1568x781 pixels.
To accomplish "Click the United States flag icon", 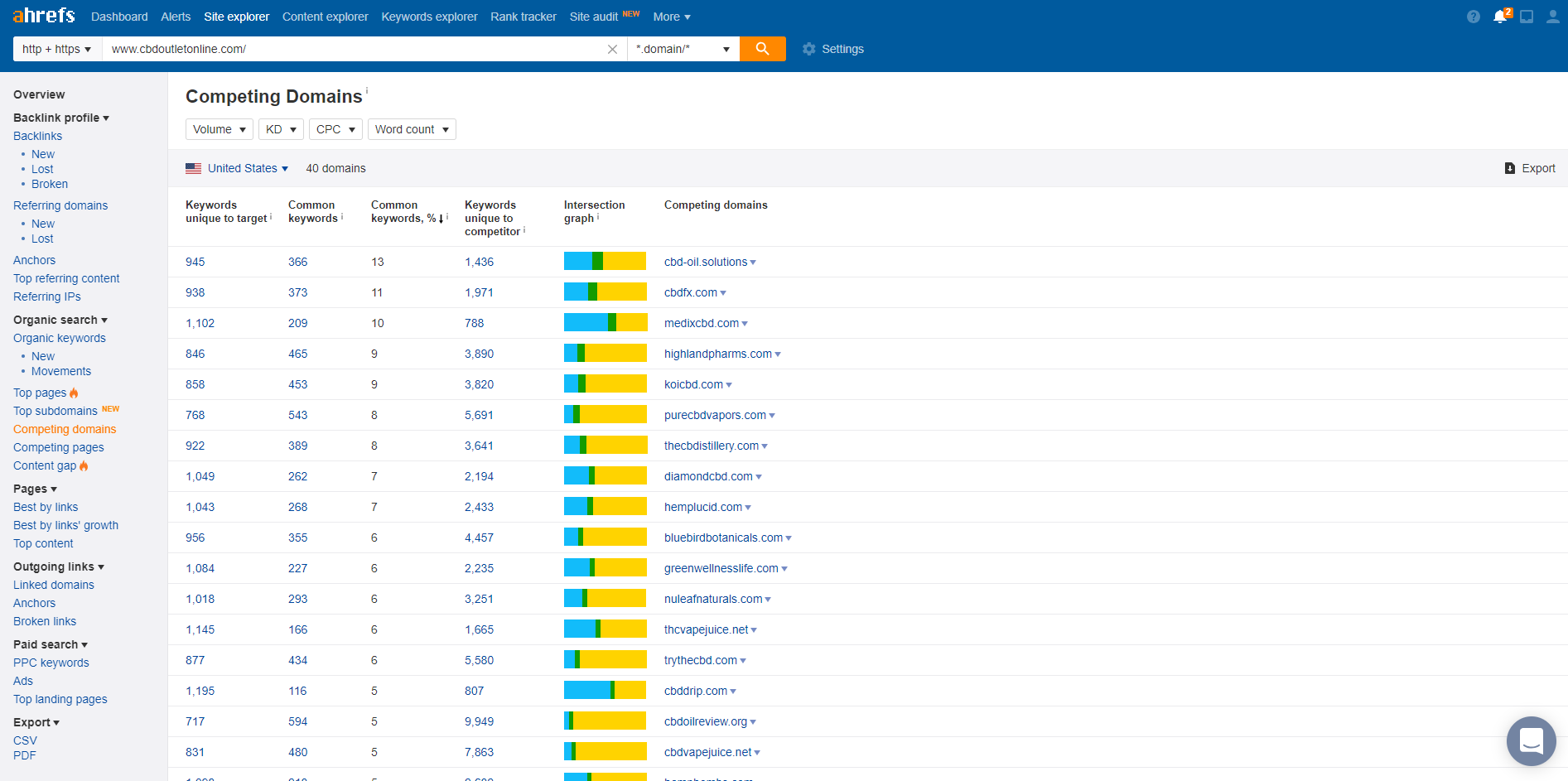I will click(x=194, y=168).
